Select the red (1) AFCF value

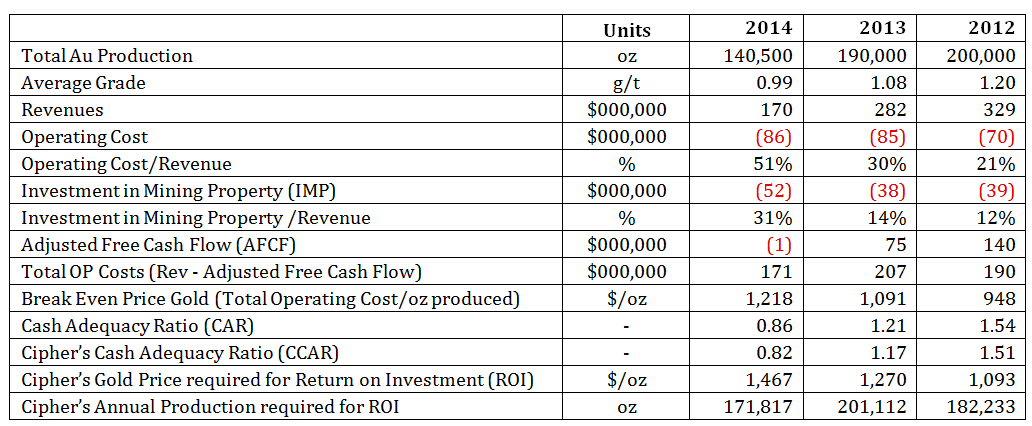(780, 245)
